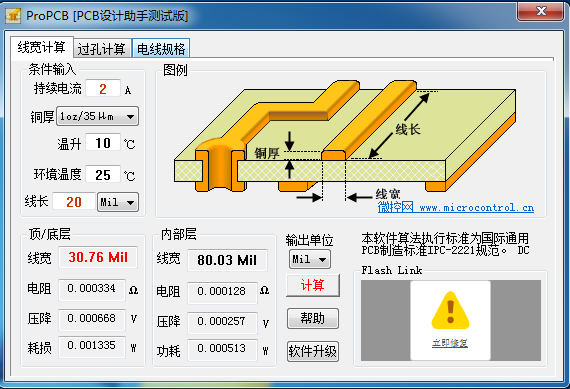The height and width of the screenshot is (389, 570).
Task: Open the 输出单位 Mil output unit dropdown
Action: coord(310,259)
